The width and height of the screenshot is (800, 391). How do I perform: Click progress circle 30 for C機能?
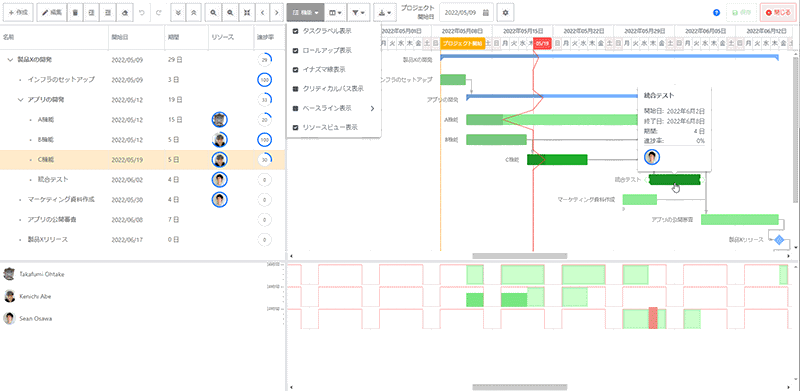[264, 160]
